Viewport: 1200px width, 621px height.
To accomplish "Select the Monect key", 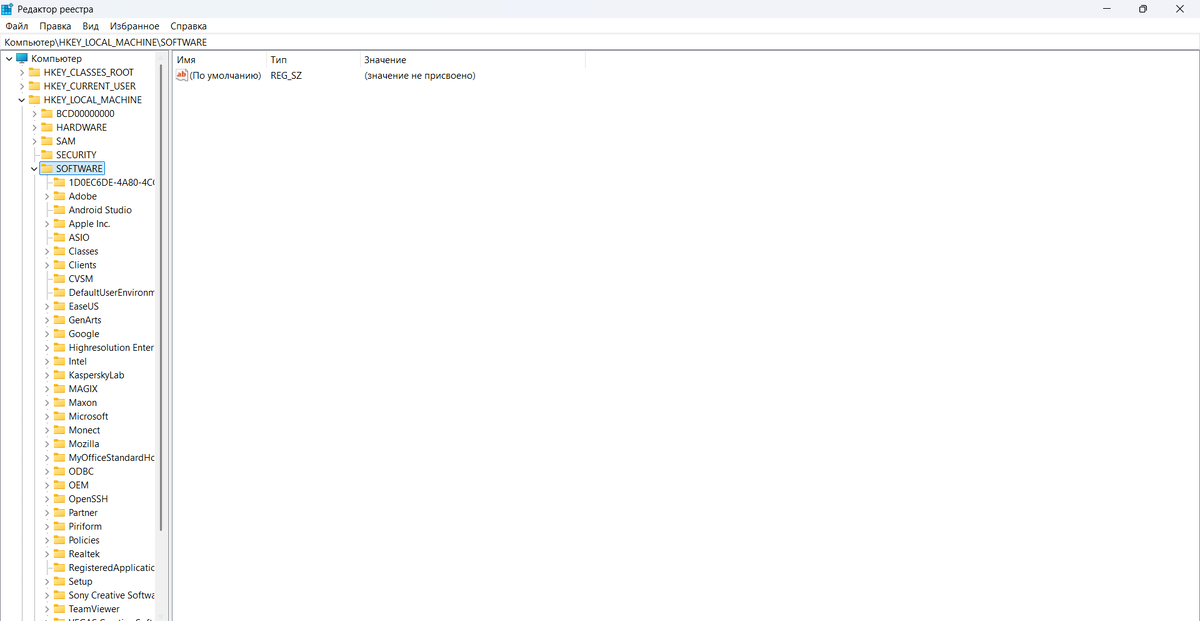I will click(x=84, y=430).
